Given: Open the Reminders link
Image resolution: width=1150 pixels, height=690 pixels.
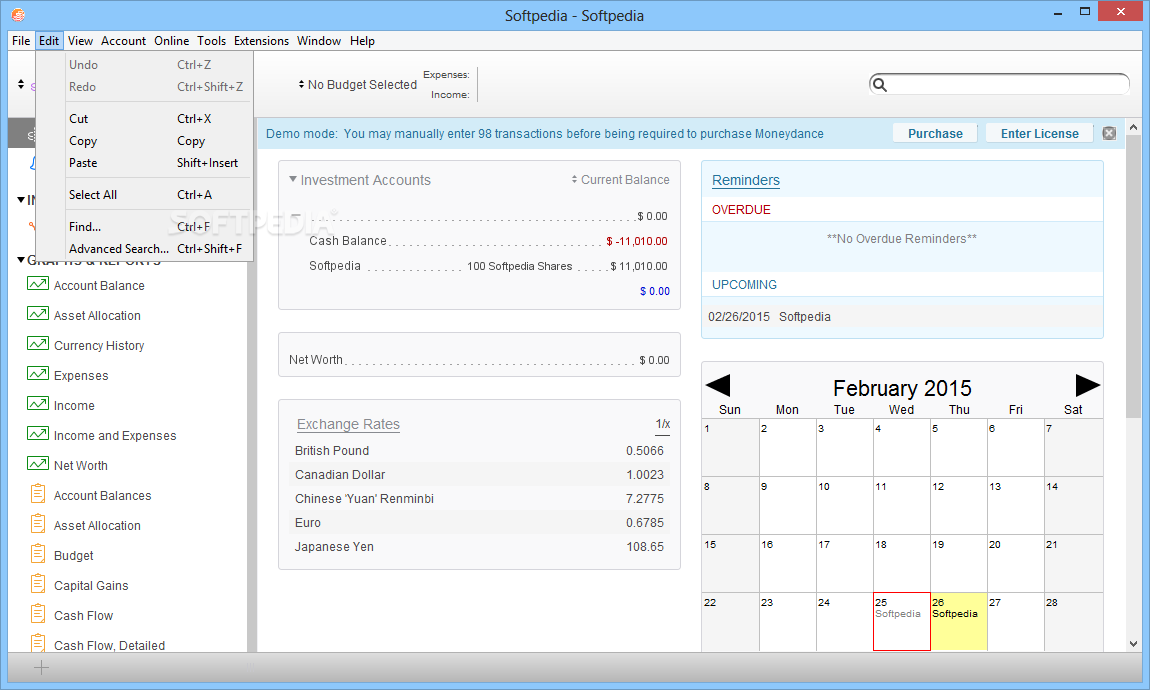Looking at the screenshot, I should pos(745,180).
